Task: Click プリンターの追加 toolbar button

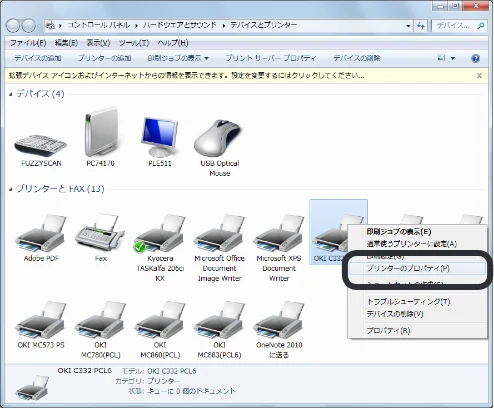Action: (104, 58)
